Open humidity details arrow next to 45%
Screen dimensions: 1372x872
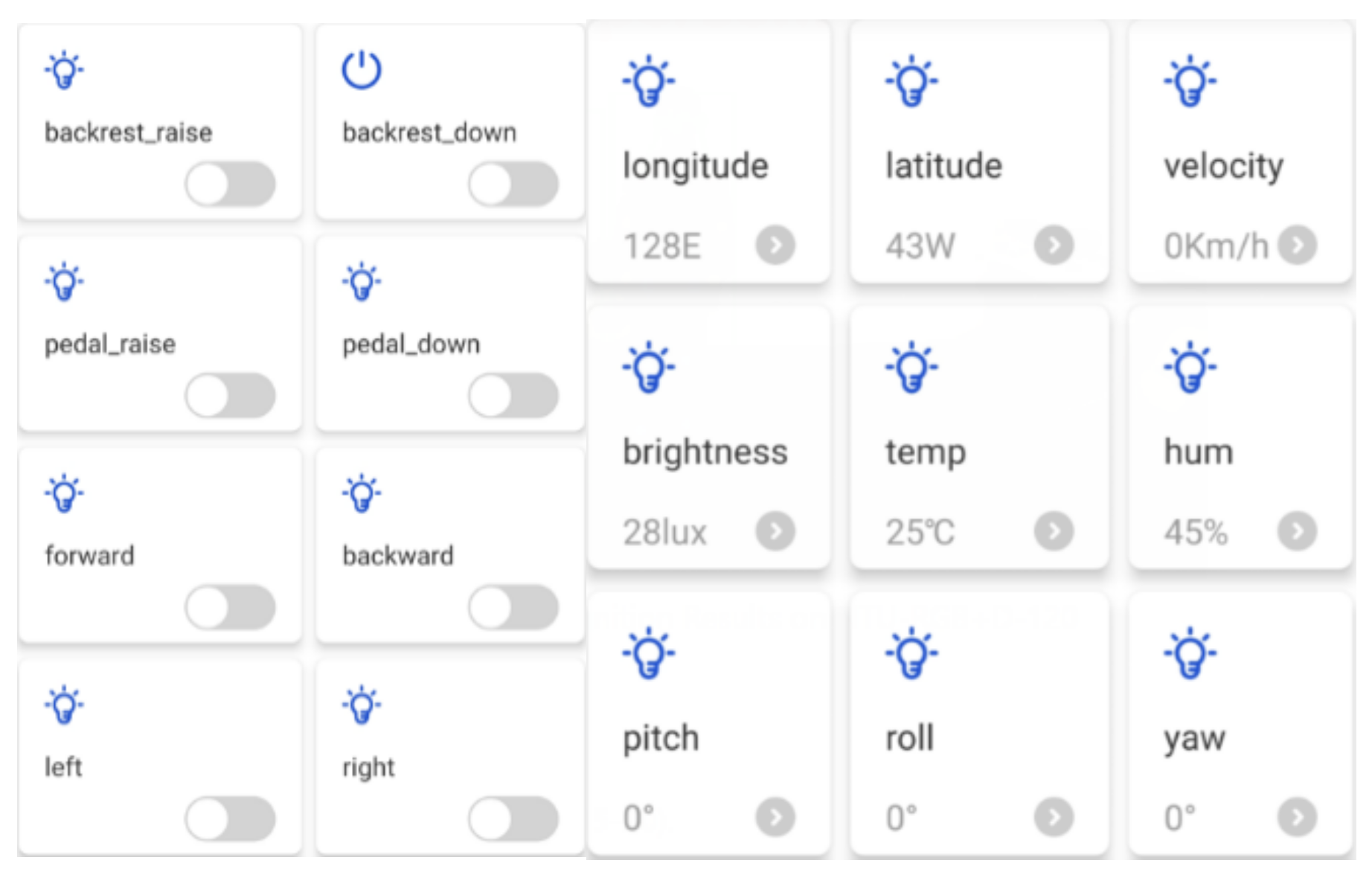pos(1297,531)
